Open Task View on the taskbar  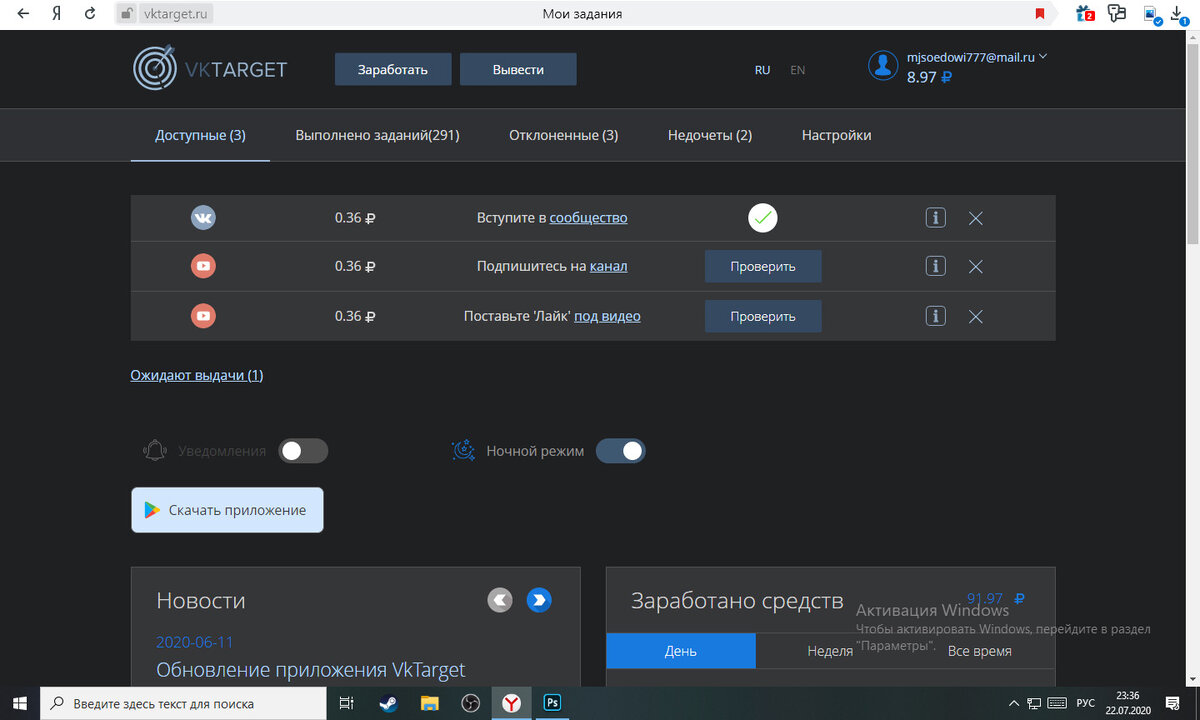point(346,703)
